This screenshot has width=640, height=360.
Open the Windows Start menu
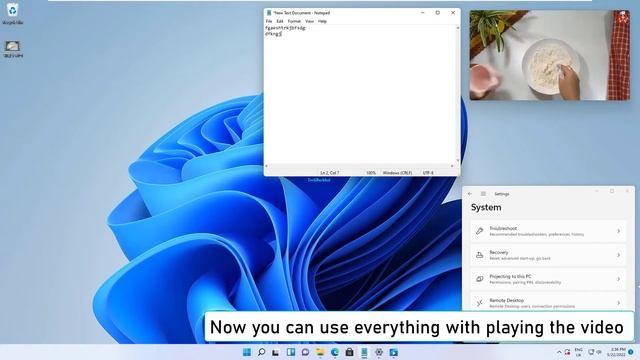(247, 352)
